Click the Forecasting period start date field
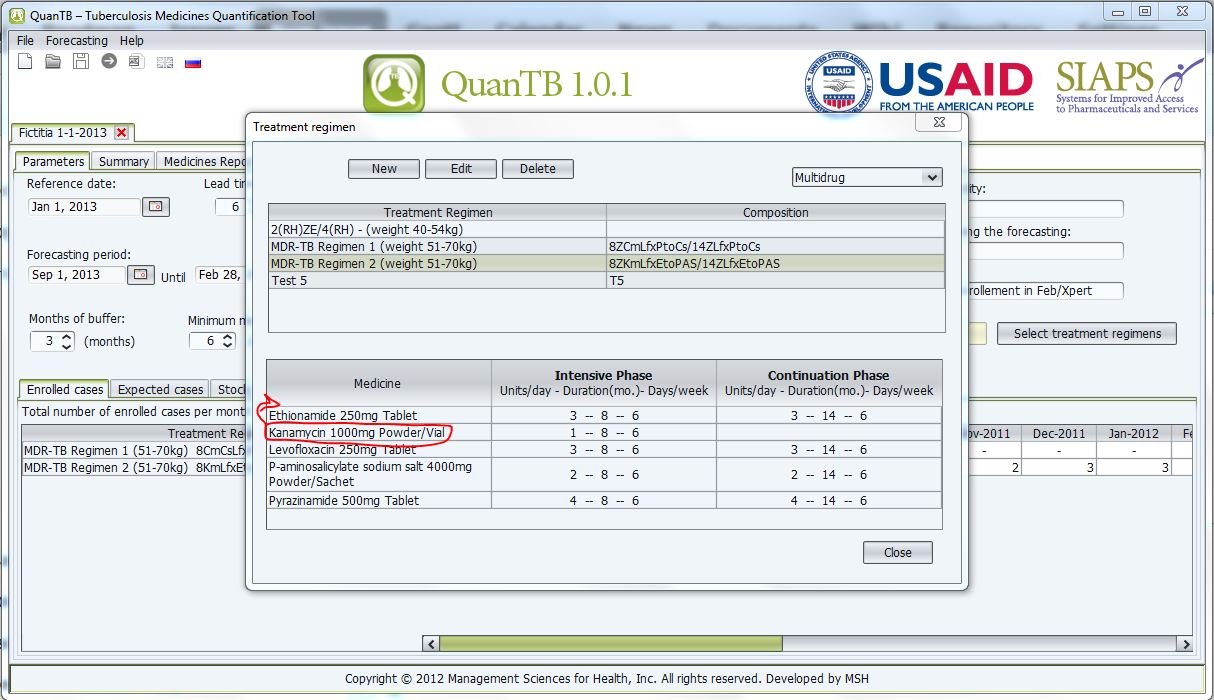 78,275
